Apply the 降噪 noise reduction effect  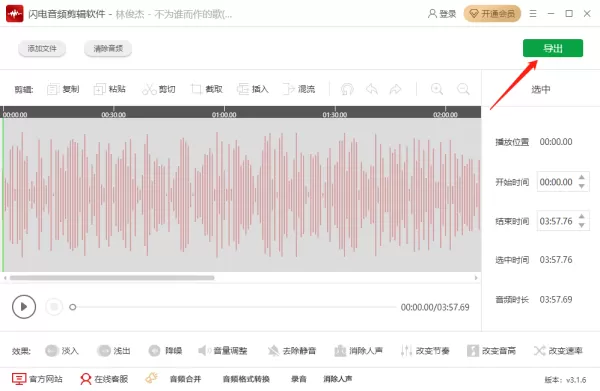pos(165,350)
